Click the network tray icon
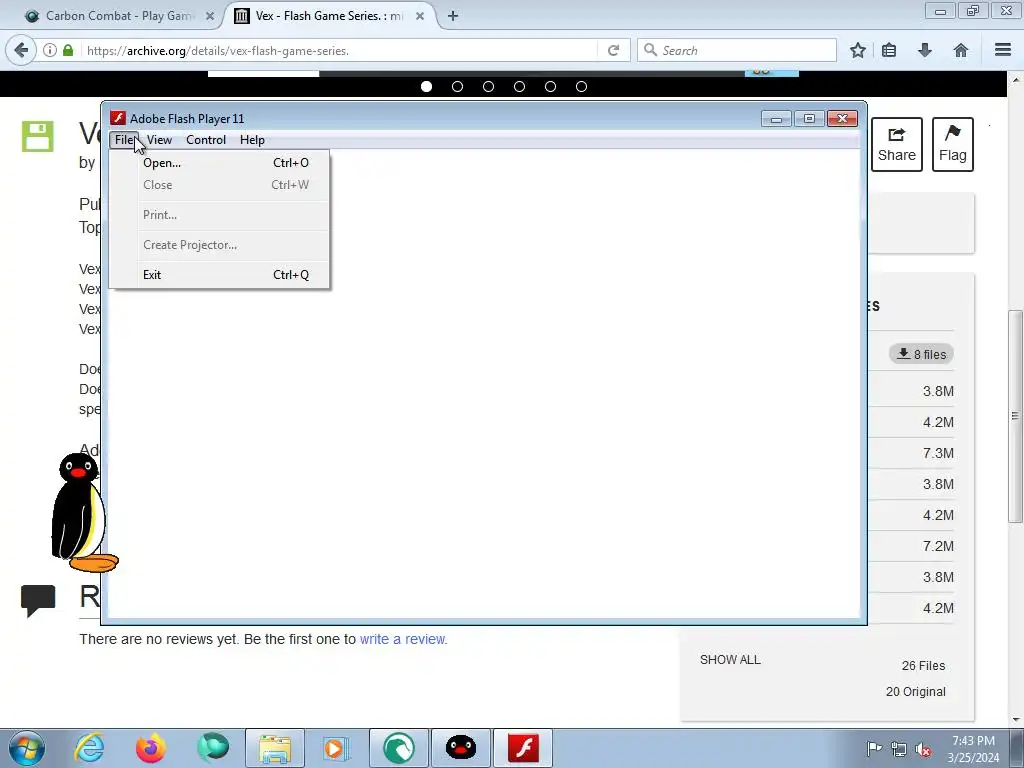 (x=899, y=749)
